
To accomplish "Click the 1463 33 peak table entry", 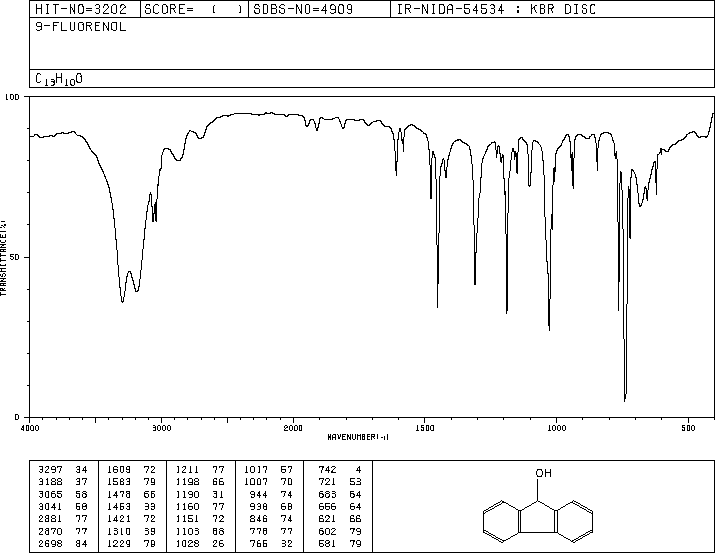I will tap(131, 506).
